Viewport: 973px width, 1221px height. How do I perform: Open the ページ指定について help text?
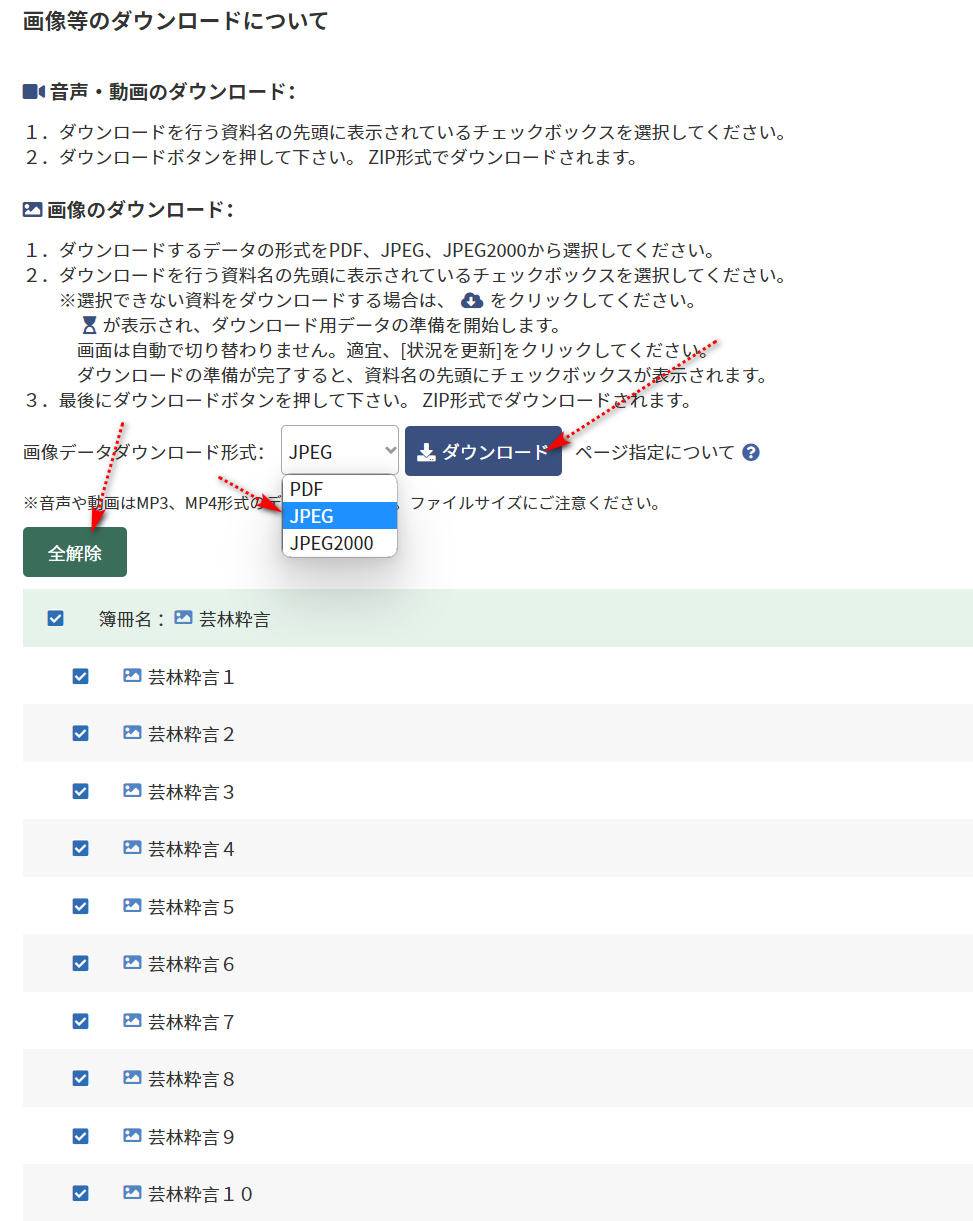point(654,452)
